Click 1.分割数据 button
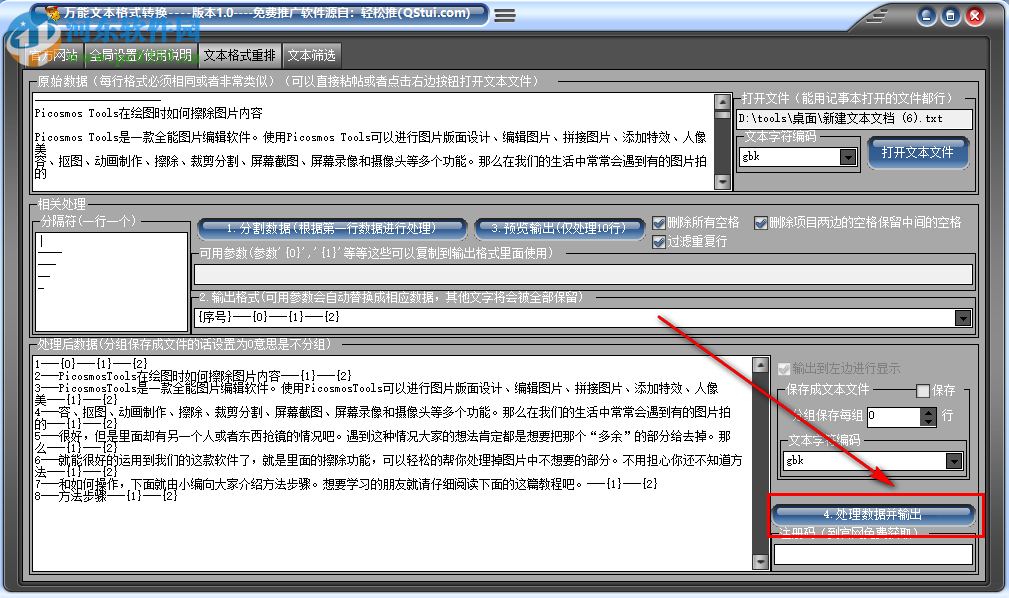The width and height of the screenshot is (1009, 598). [332, 229]
